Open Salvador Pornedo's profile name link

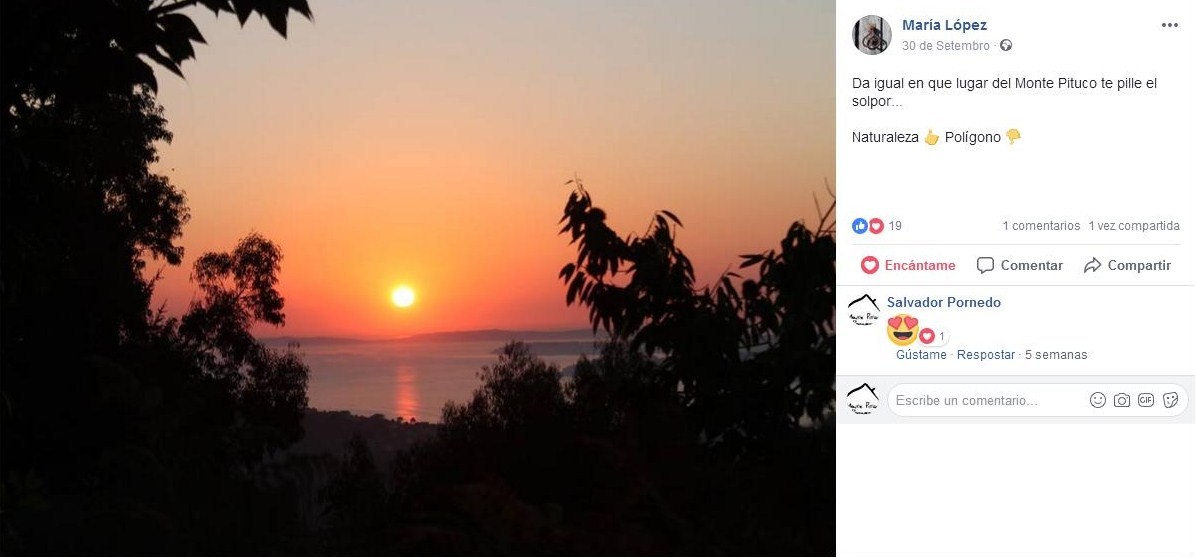[943, 303]
